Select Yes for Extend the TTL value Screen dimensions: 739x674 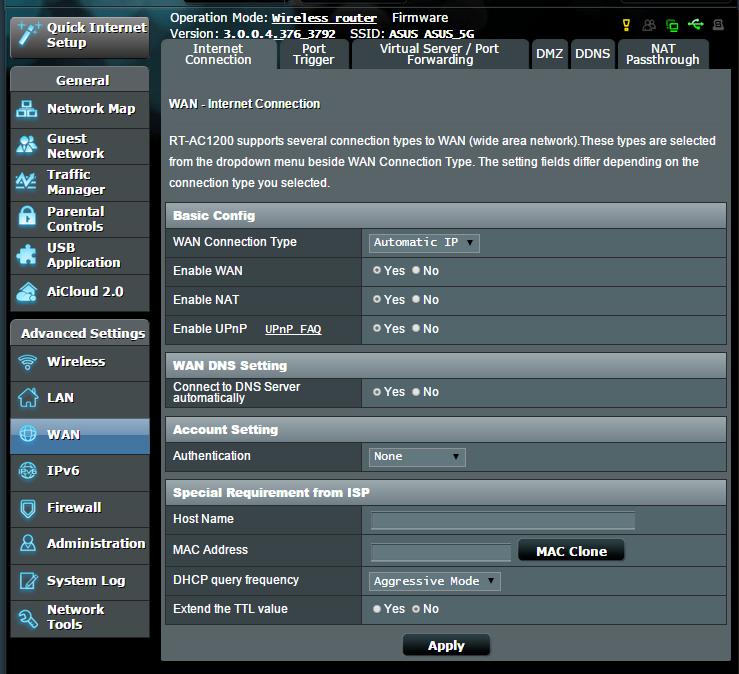coord(377,609)
